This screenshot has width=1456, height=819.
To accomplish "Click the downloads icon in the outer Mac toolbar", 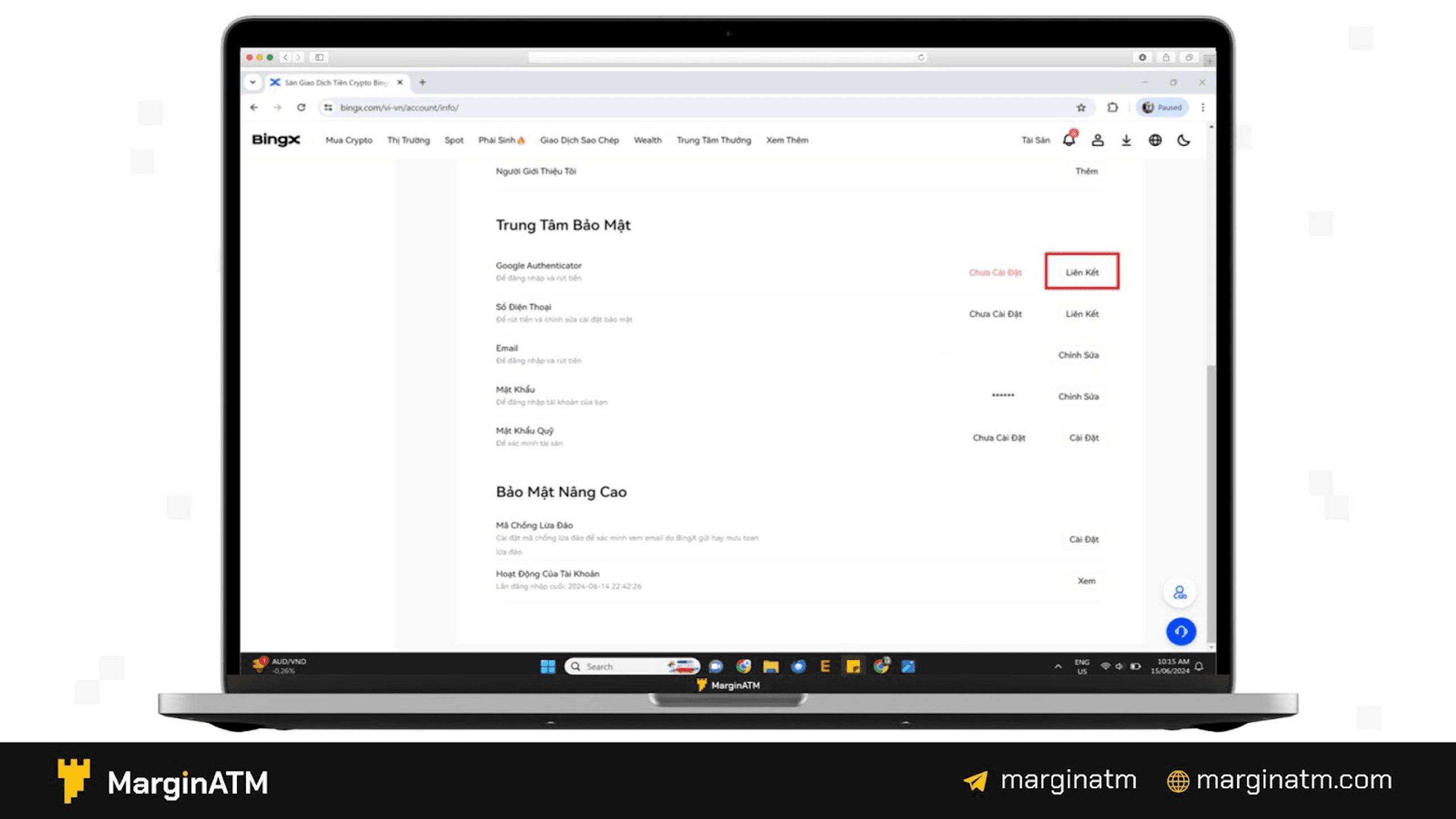I will click(1142, 57).
